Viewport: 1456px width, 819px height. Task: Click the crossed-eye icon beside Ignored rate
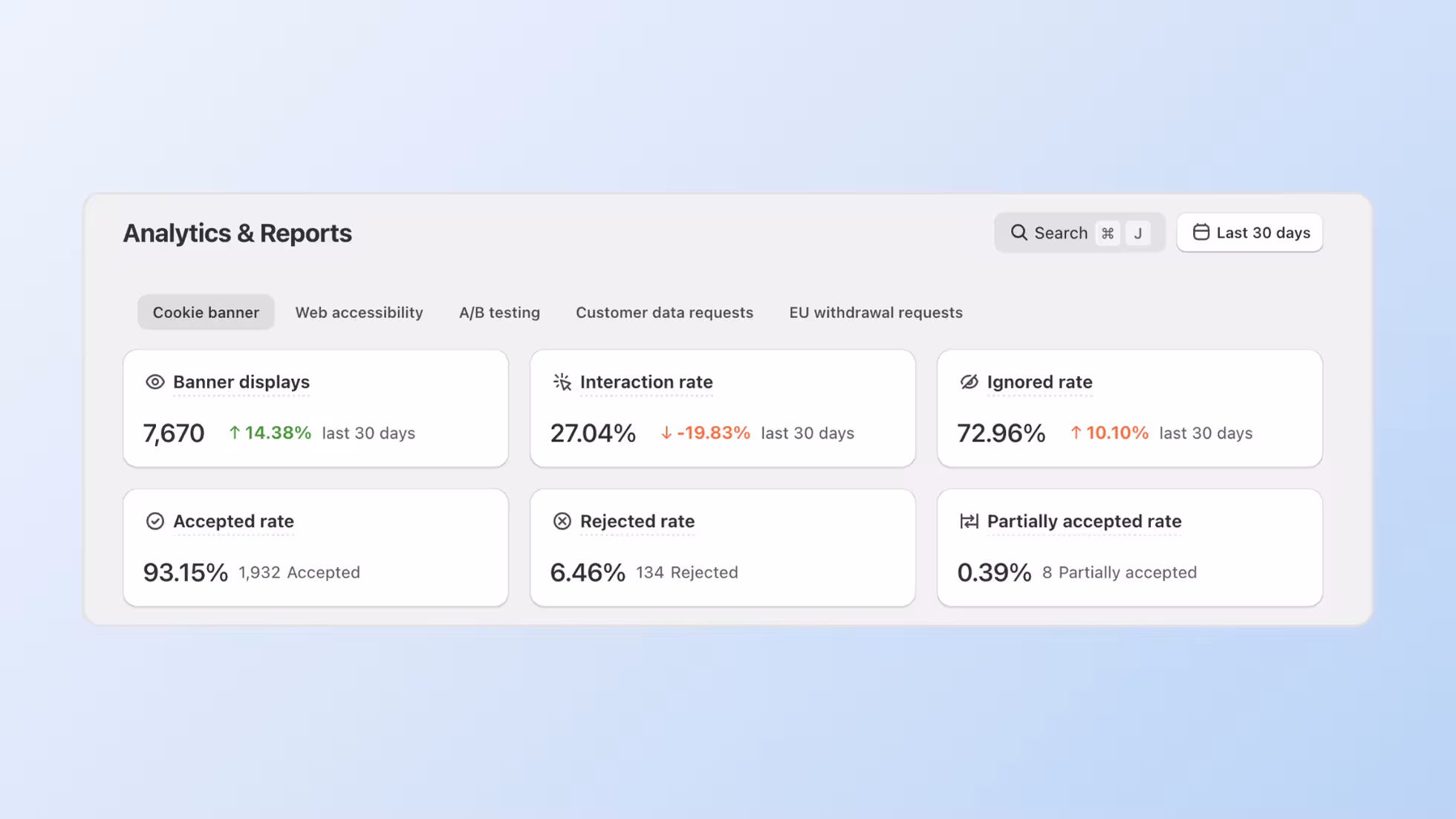pos(969,382)
